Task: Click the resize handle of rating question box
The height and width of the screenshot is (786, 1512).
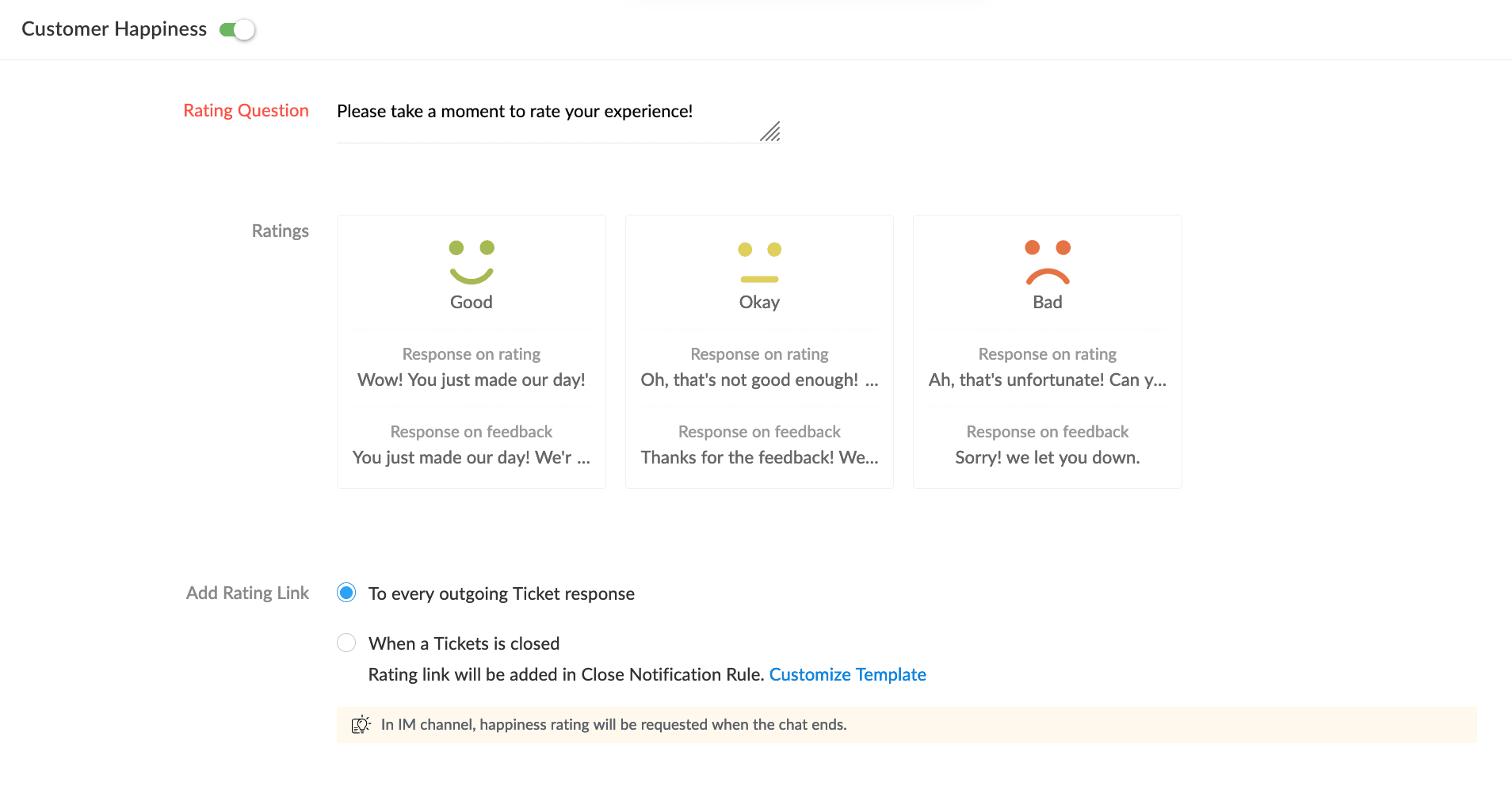Action: (x=770, y=132)
